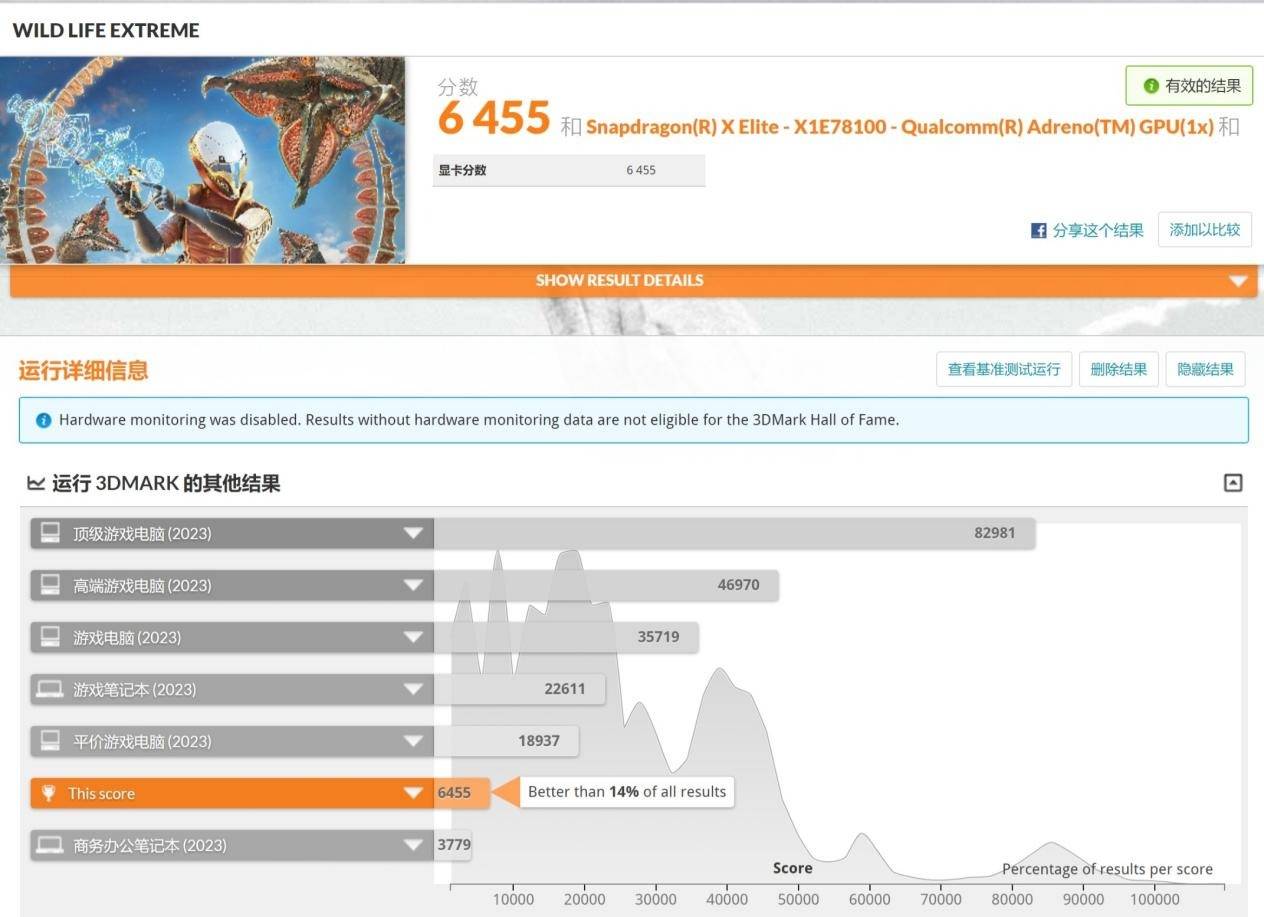Click the 显卡分数 graphics score row
This screenshot has width=1264, height=917.
click(571, 170)
